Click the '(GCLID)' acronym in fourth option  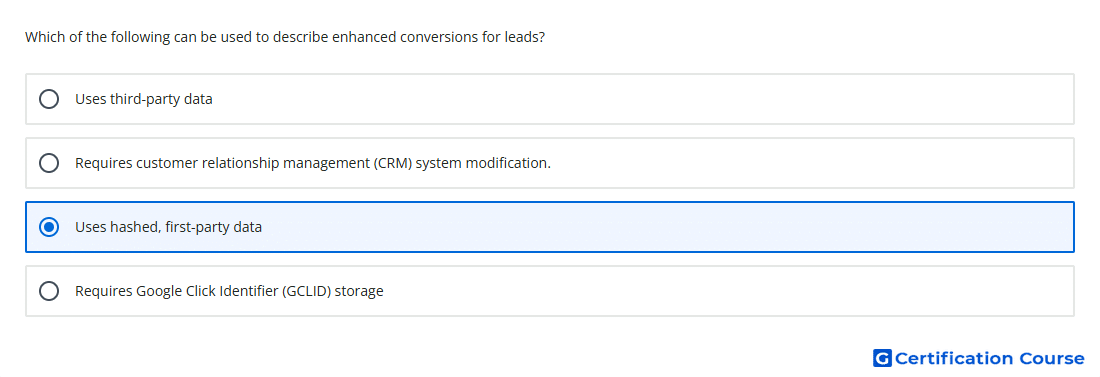[307, 291]
